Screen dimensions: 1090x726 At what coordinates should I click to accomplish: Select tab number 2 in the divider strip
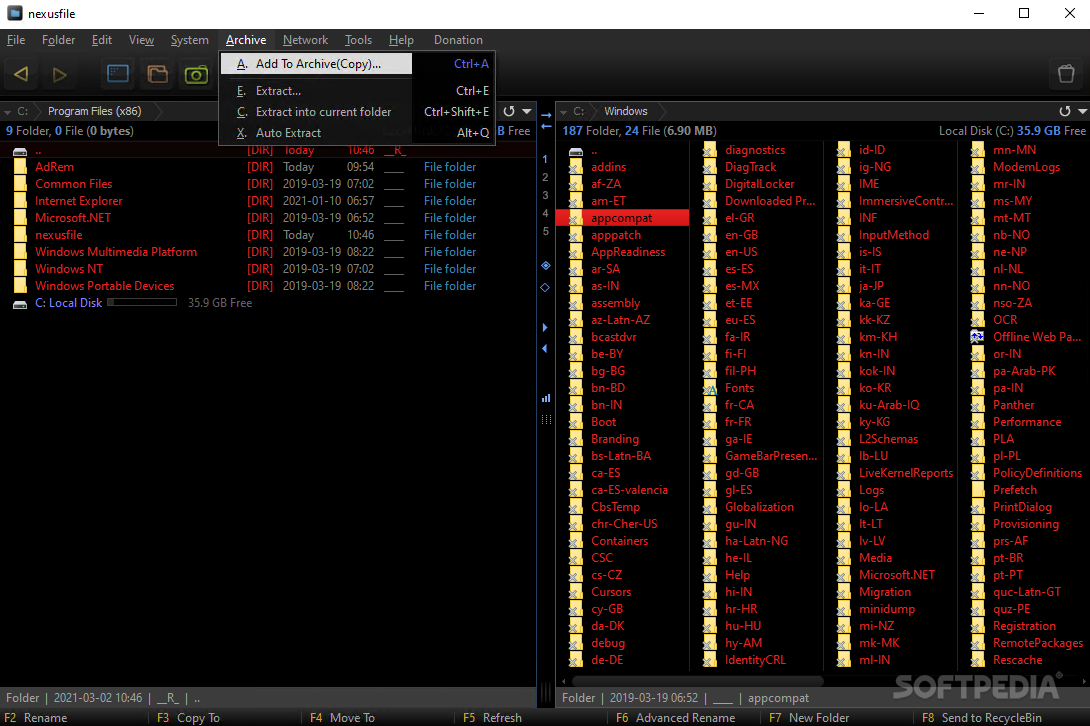click(545, 177)
